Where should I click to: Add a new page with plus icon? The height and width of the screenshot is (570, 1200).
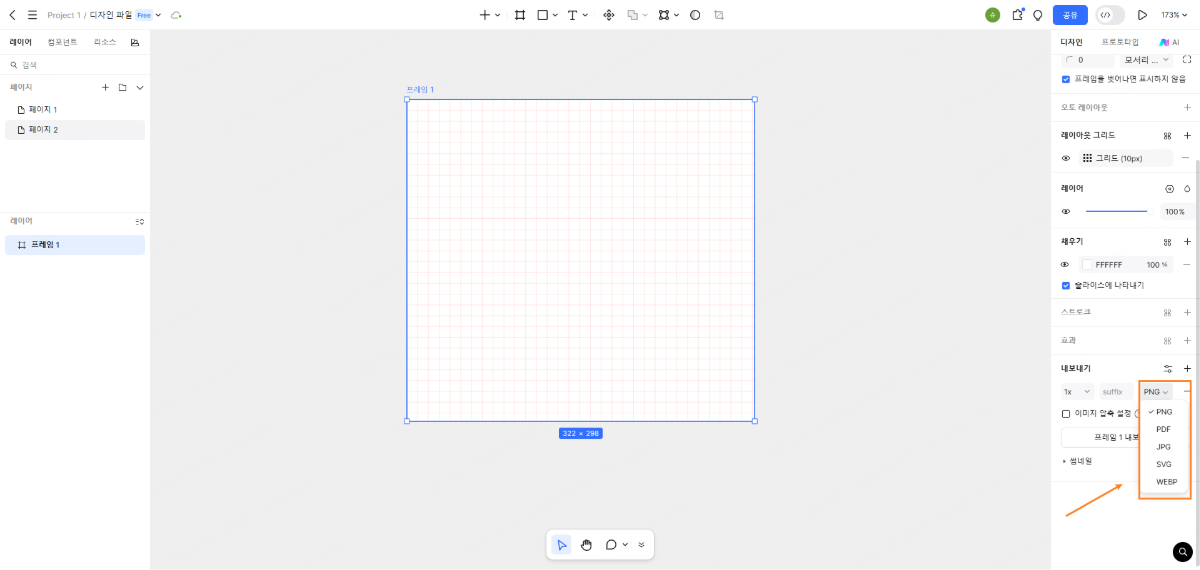click(x=105, y=88)
